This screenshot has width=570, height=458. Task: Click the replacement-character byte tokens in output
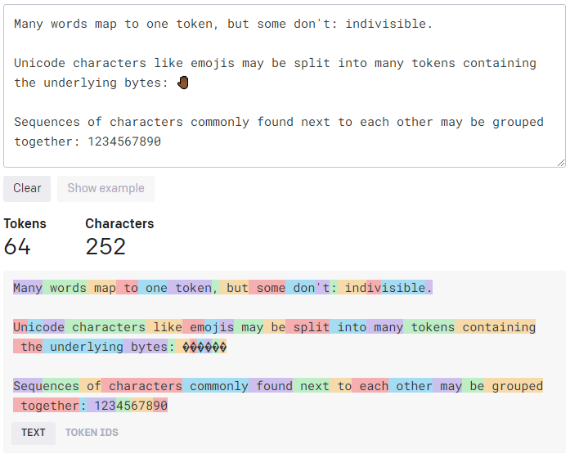(x=204, y=347)
